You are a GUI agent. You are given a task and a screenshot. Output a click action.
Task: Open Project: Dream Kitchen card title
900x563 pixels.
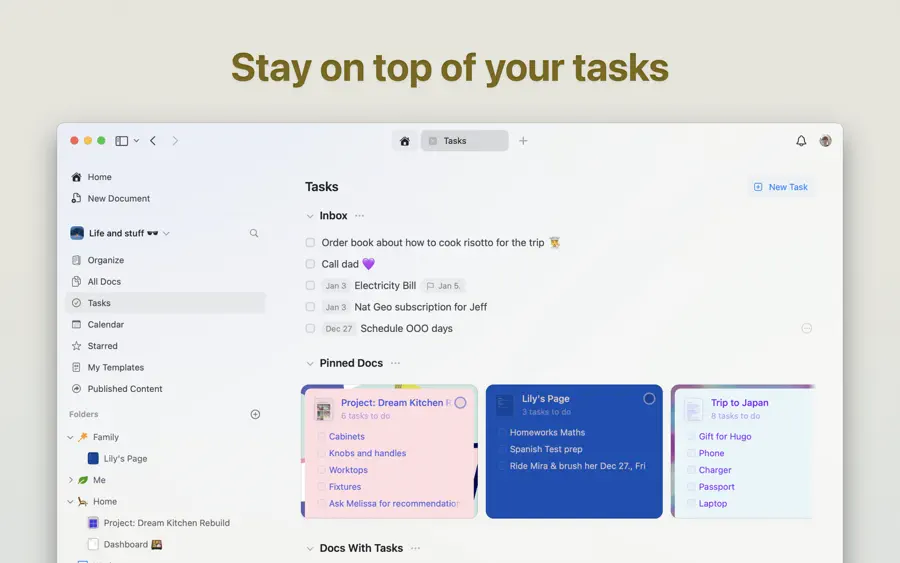pos(396,403)
